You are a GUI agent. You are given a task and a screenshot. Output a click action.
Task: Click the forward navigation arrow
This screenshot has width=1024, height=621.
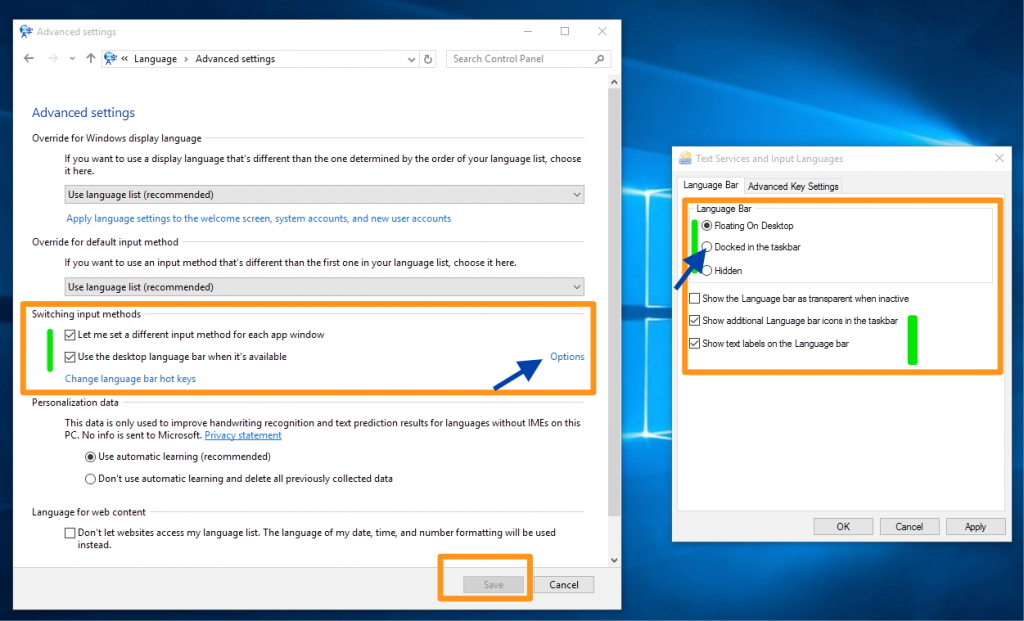(53, 59)
